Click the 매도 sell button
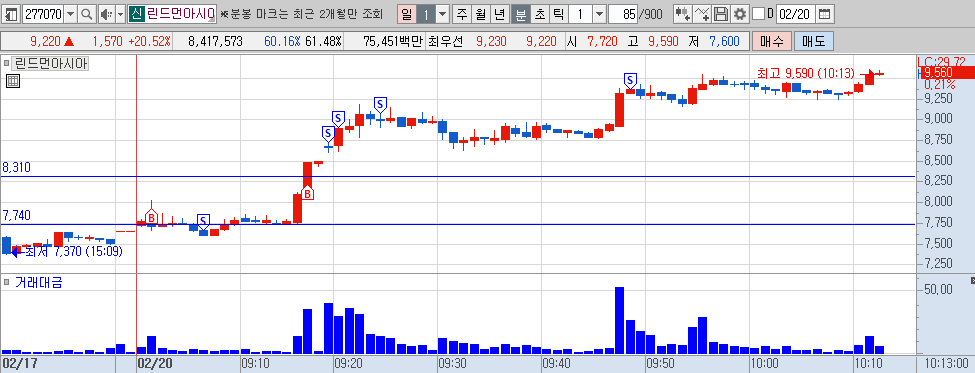 click(x=813, y=42)
